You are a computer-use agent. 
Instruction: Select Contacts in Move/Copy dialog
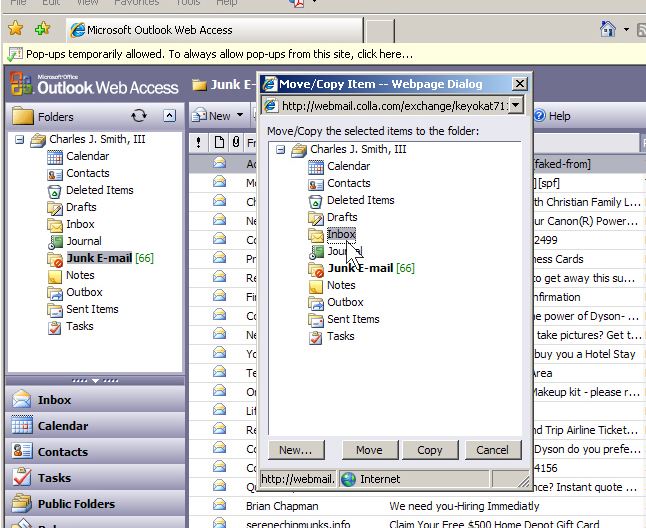coord(349,183)
